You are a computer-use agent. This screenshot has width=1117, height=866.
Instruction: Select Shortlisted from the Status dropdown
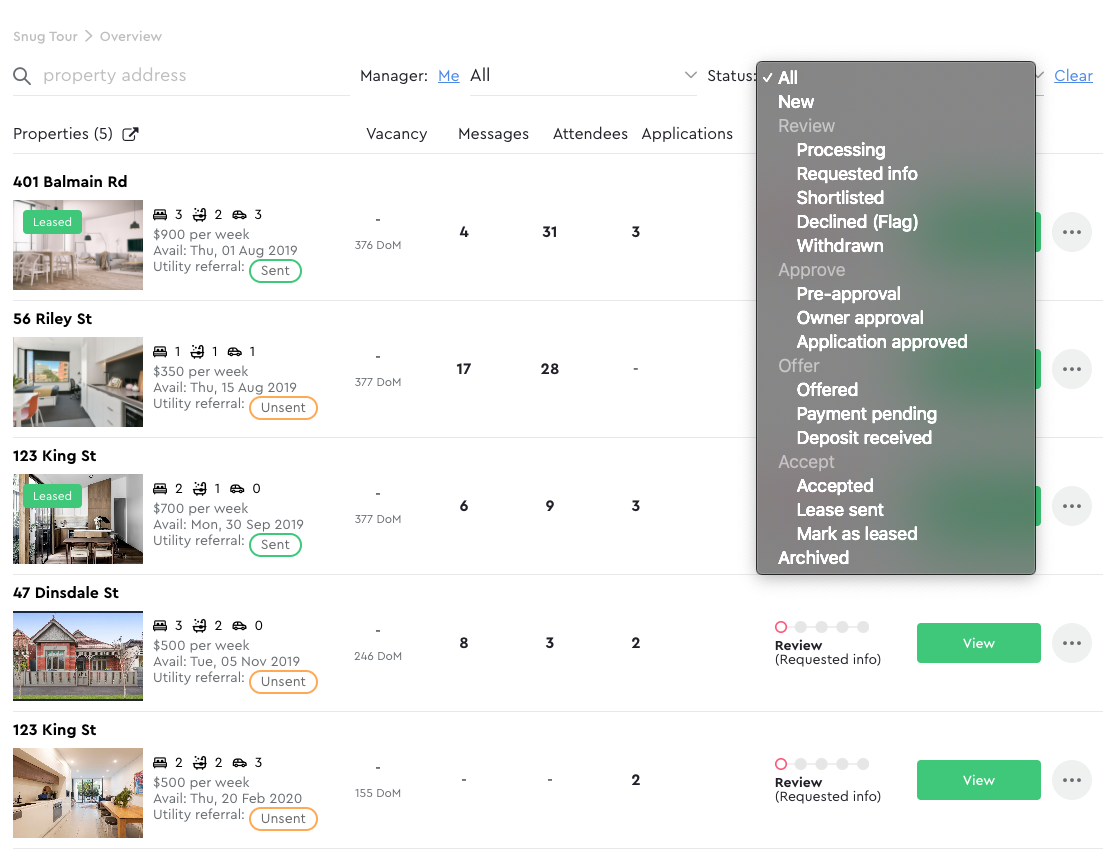click(840, 198)
